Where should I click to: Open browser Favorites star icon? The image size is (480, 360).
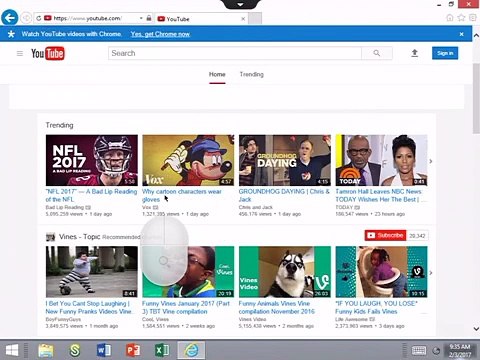pos(461,18)
